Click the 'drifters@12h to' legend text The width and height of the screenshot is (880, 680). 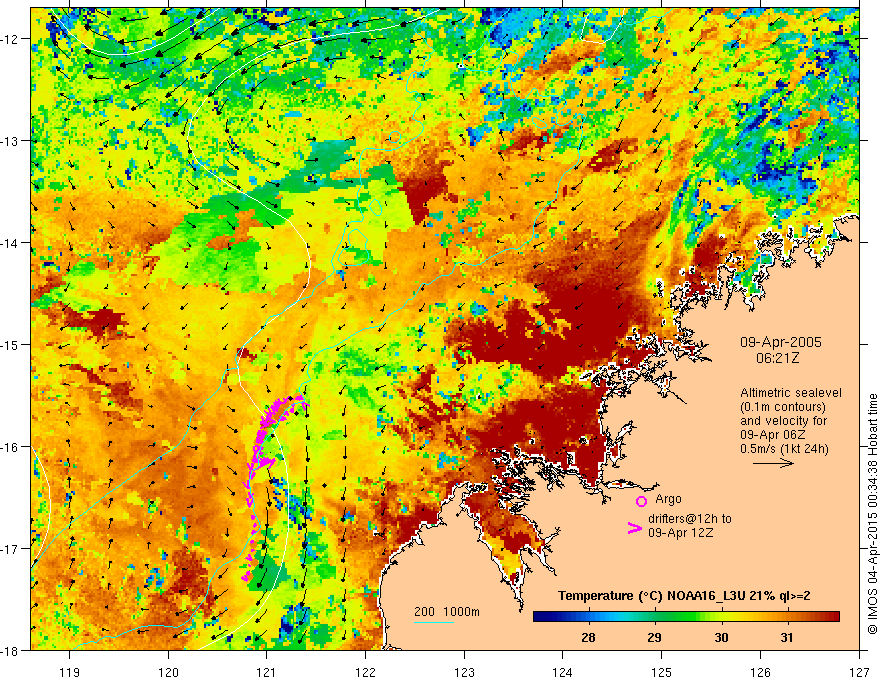point(690,519)
